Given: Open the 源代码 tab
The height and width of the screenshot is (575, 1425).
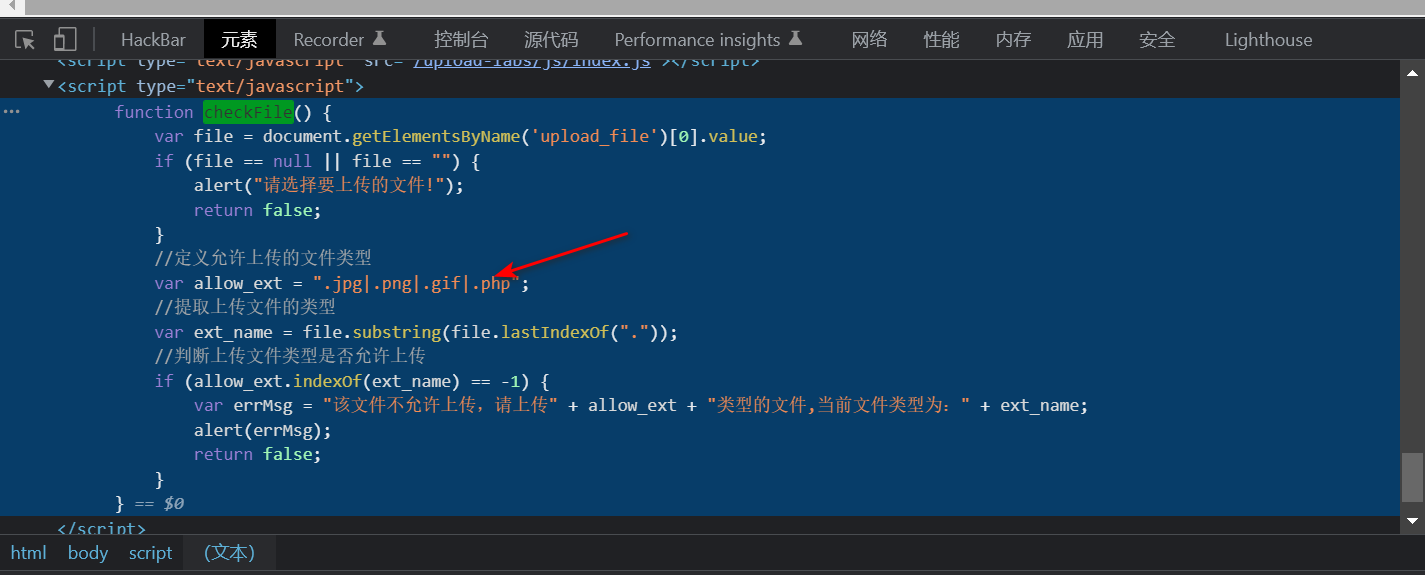Looking at the screenshot, I should coord(551,40).
